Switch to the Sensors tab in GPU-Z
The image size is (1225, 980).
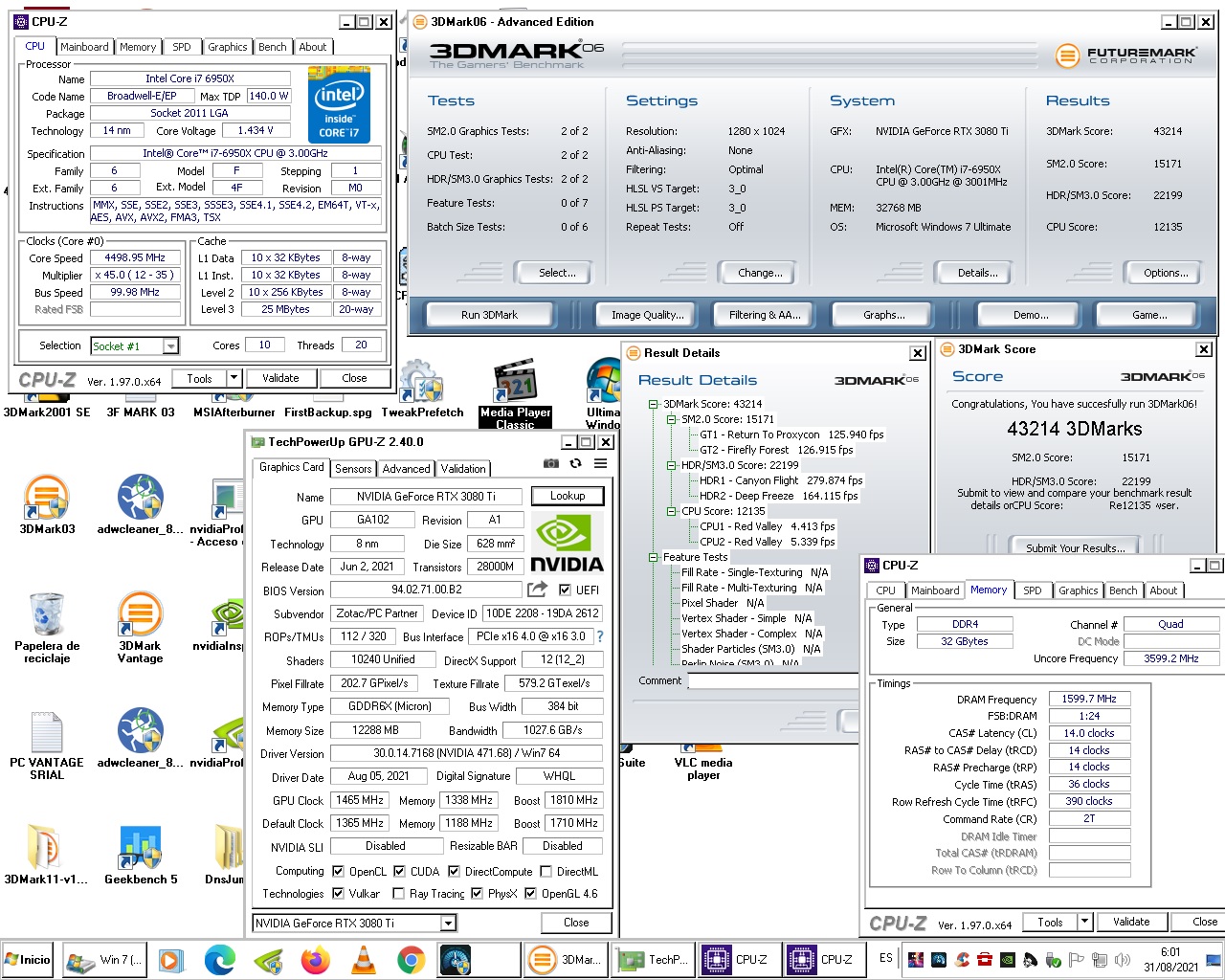click(x=353, y=469)
